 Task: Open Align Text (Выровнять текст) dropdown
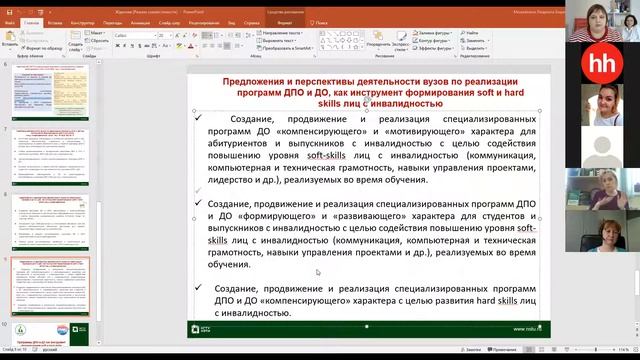click(x=276, y=40)
